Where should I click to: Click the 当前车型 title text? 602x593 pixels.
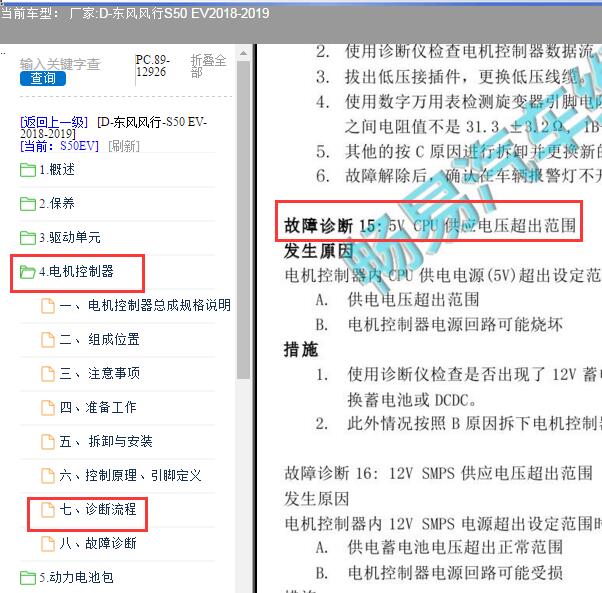point(135,14)
